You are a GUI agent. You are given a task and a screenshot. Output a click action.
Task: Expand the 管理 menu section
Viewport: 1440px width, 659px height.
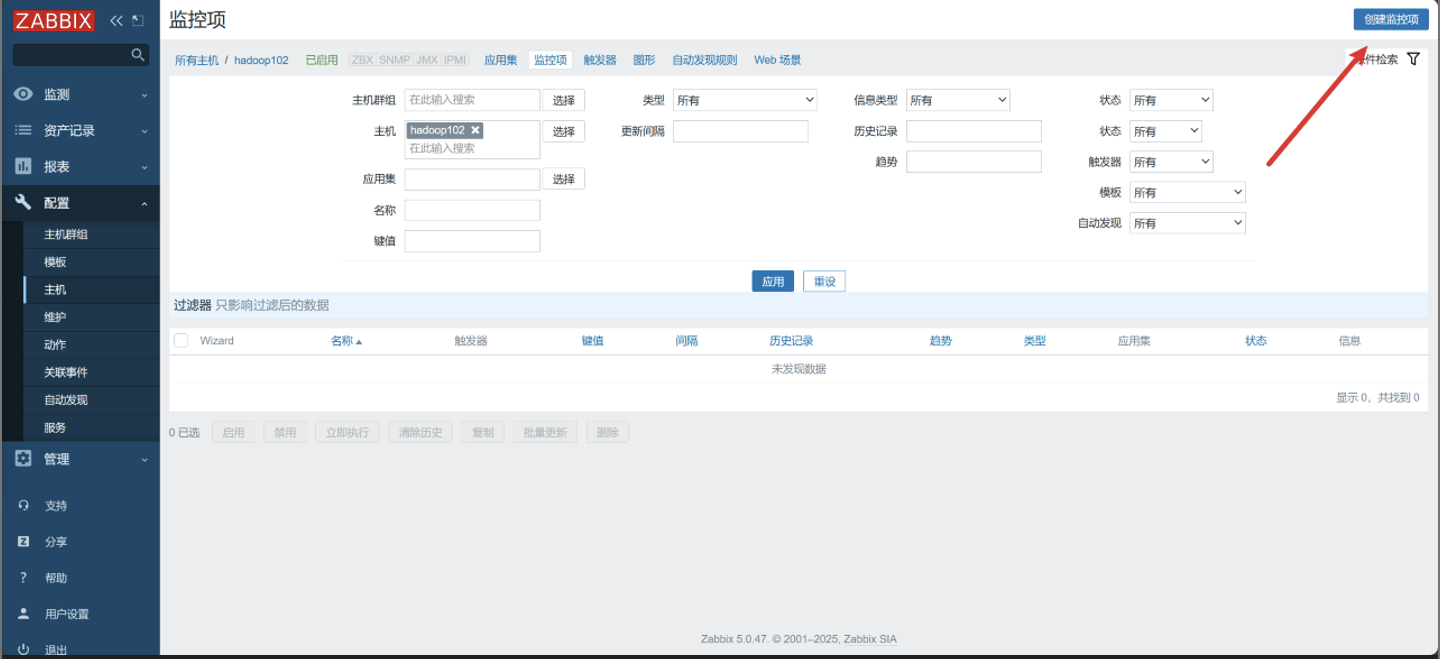pos(144,459)
